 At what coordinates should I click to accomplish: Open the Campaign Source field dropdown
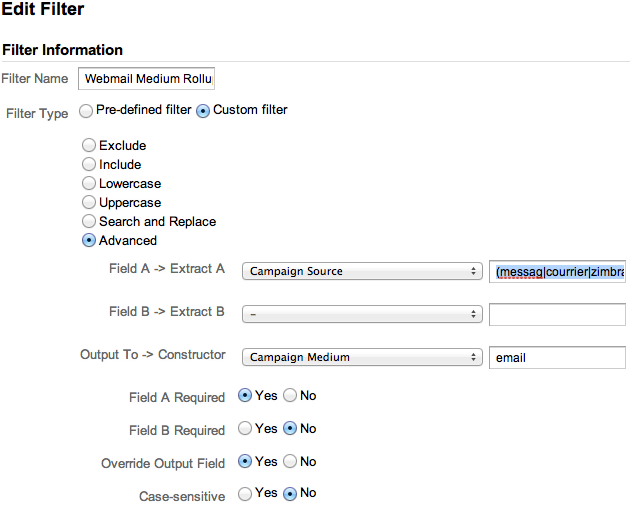point(362,271)
